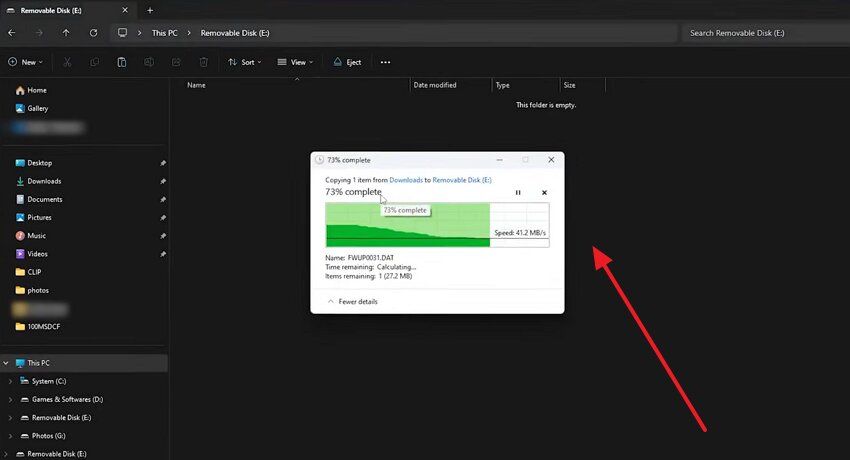The image size is (850, 460).
Task: Click the Delete trash icon
Action: 204,62
